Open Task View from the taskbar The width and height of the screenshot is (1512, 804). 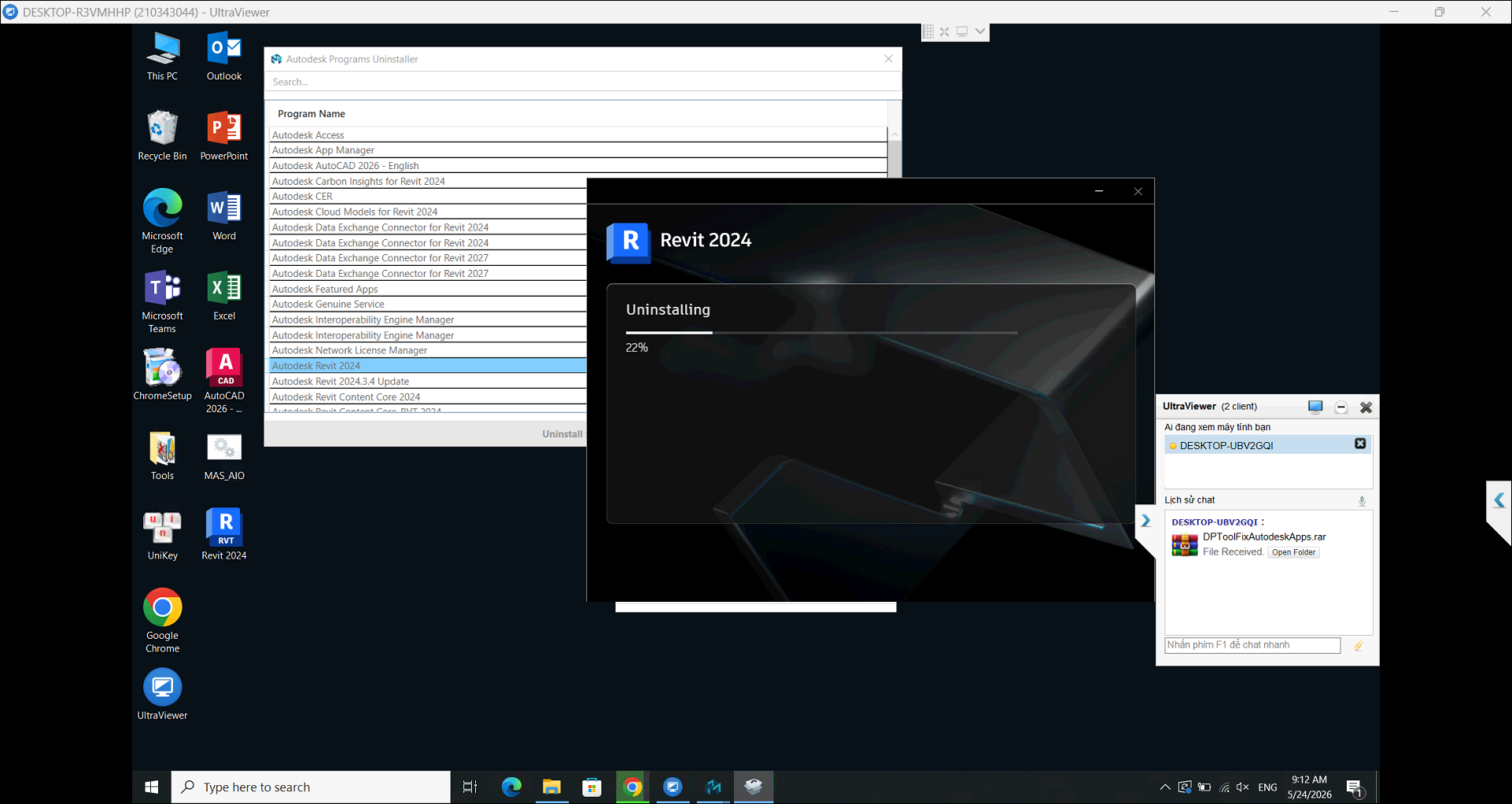pos(470,787)
